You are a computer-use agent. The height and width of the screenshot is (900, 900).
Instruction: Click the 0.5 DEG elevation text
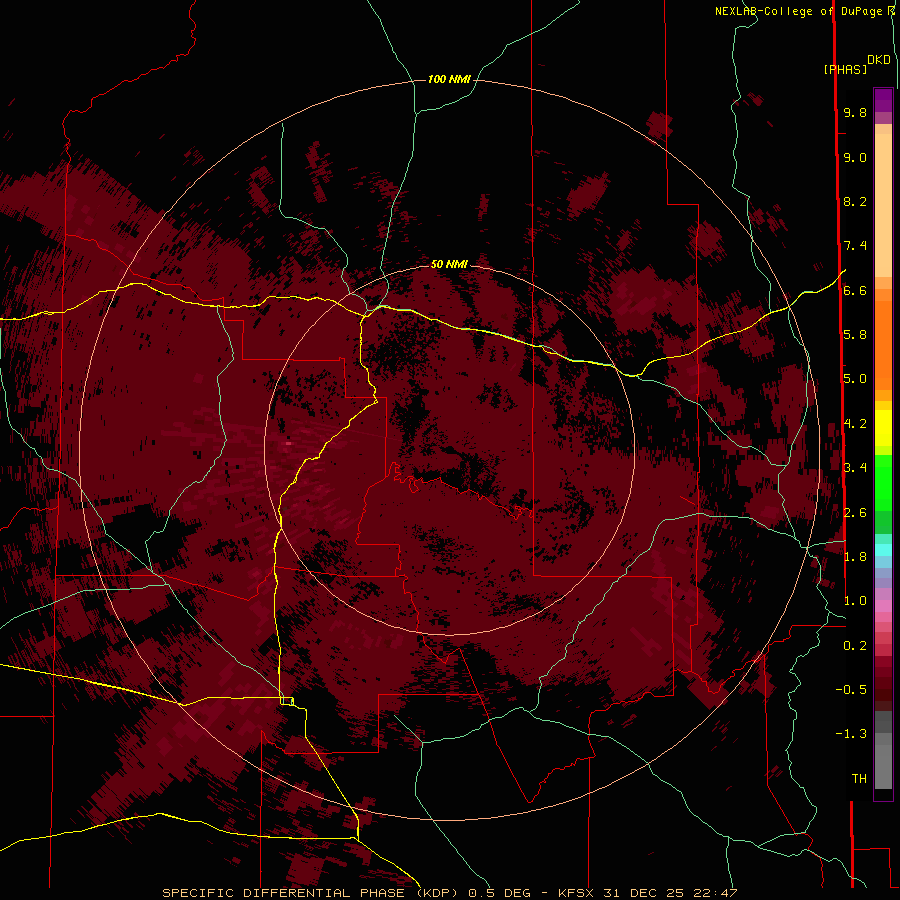click(x=501, y=893)
